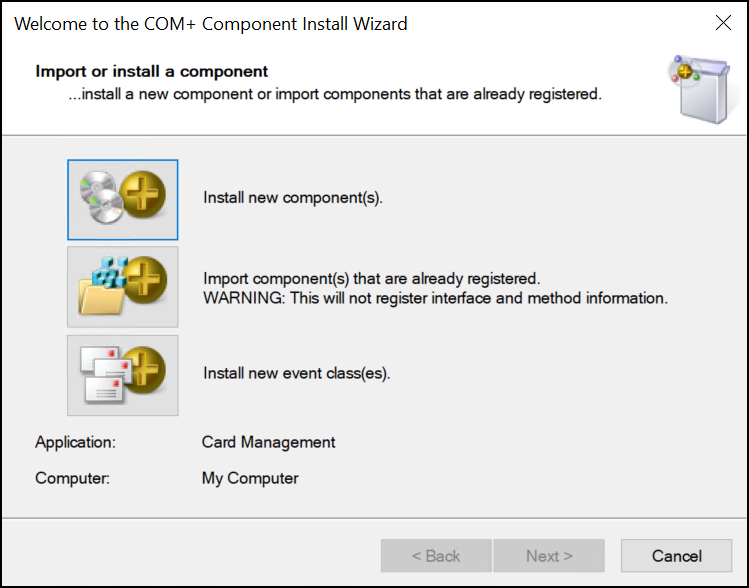Click the greyed-out Next button

click(x=549, y=556)
